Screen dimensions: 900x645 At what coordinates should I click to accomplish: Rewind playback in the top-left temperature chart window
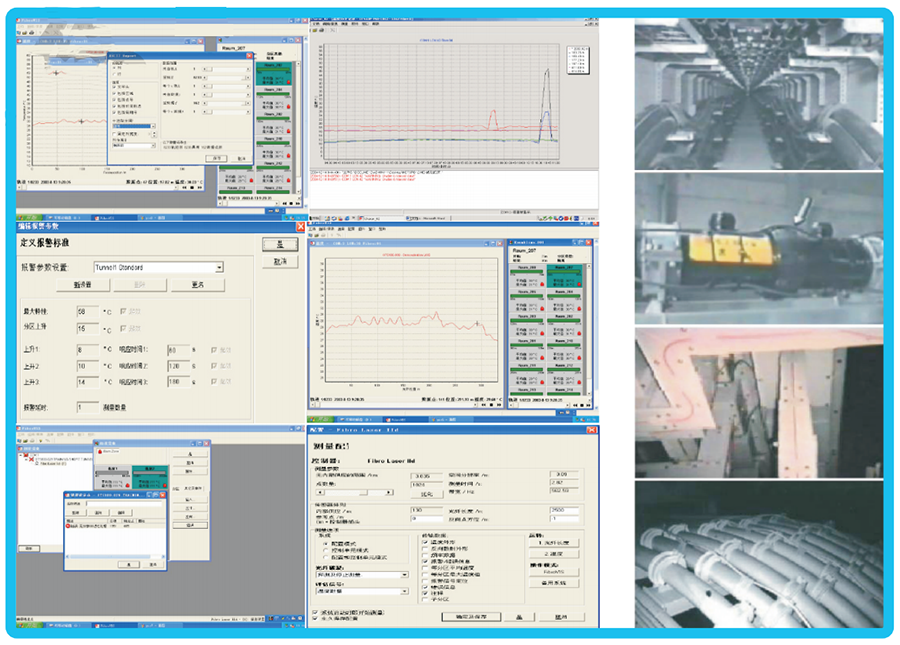pyautogui.click(x=185, y=187)
